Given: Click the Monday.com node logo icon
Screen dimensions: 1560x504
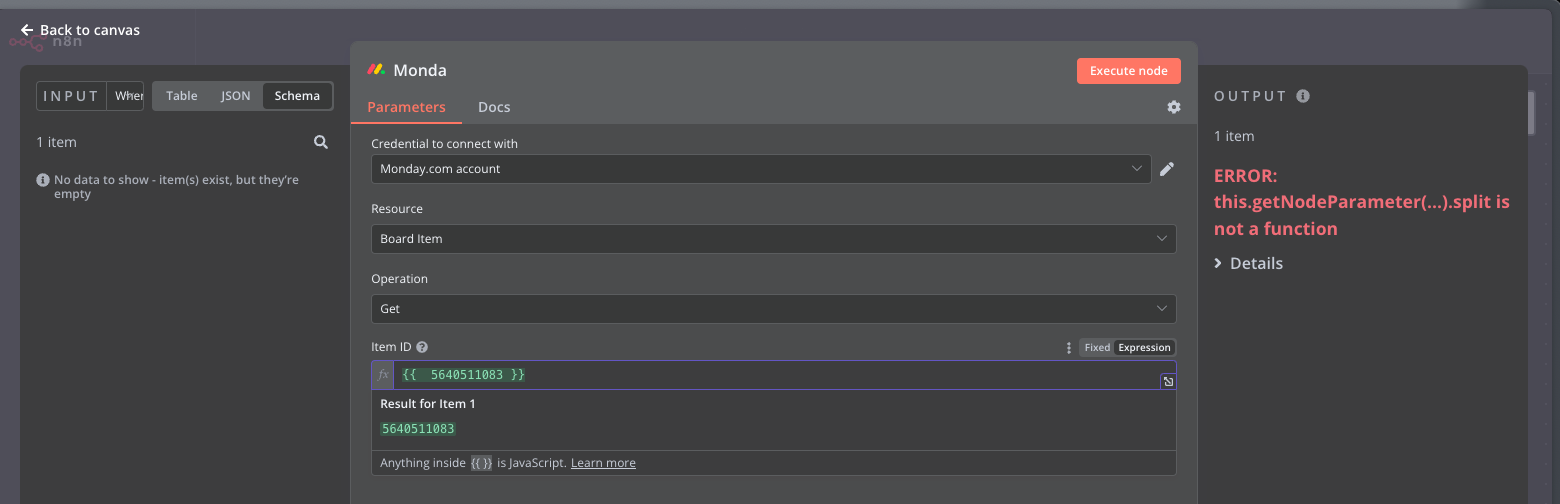Looking at the screenshot, I should click(x=376, y=70).
